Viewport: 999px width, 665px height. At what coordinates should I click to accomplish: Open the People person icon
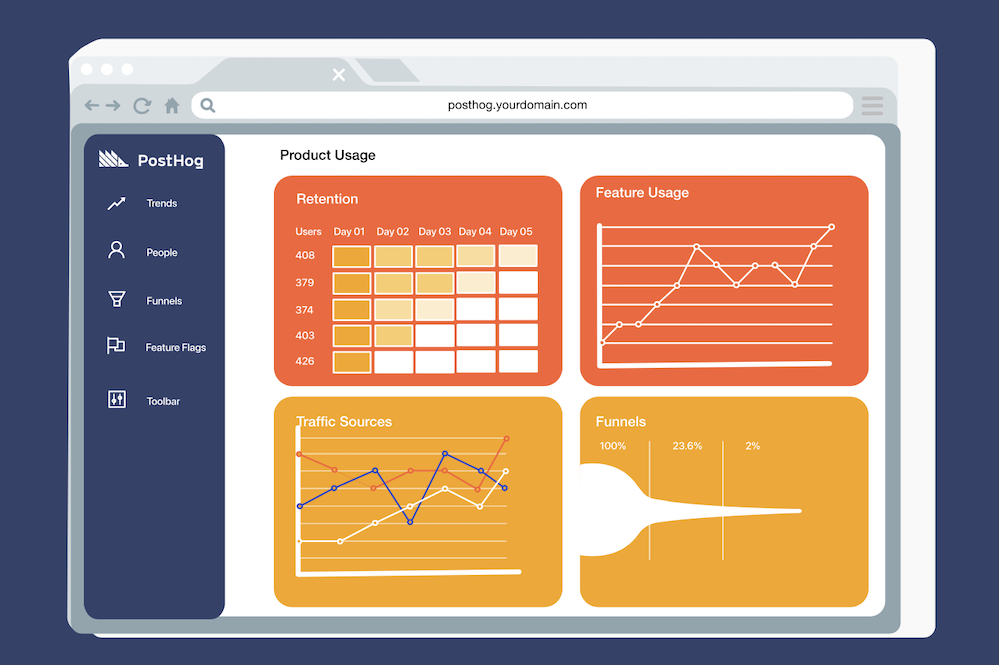point(116,250)
